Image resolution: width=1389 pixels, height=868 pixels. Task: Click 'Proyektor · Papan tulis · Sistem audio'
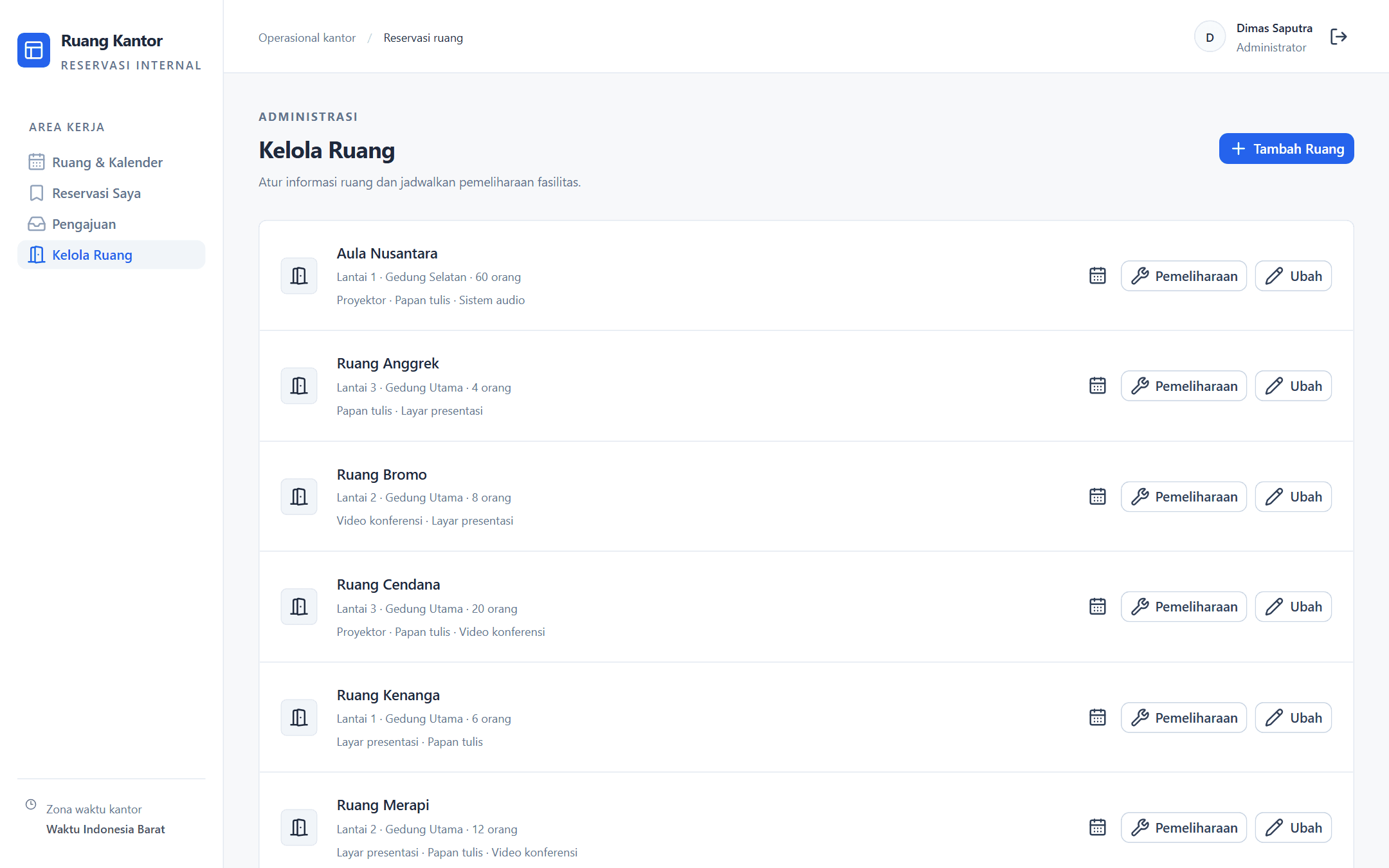pyautogui.click(x=431, y=300)
